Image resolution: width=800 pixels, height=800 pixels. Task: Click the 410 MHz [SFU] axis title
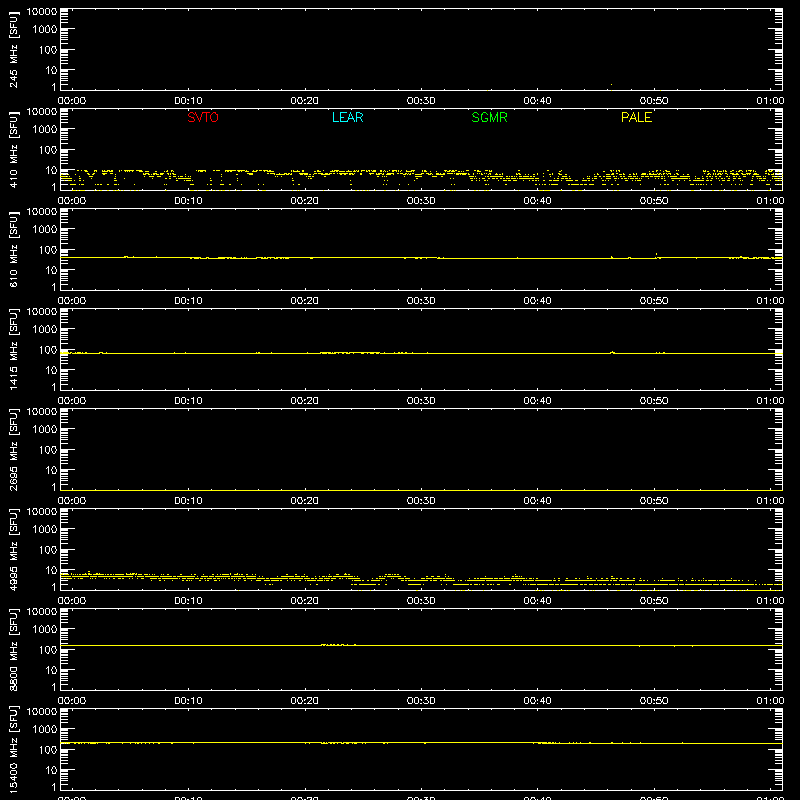[13, 150]
